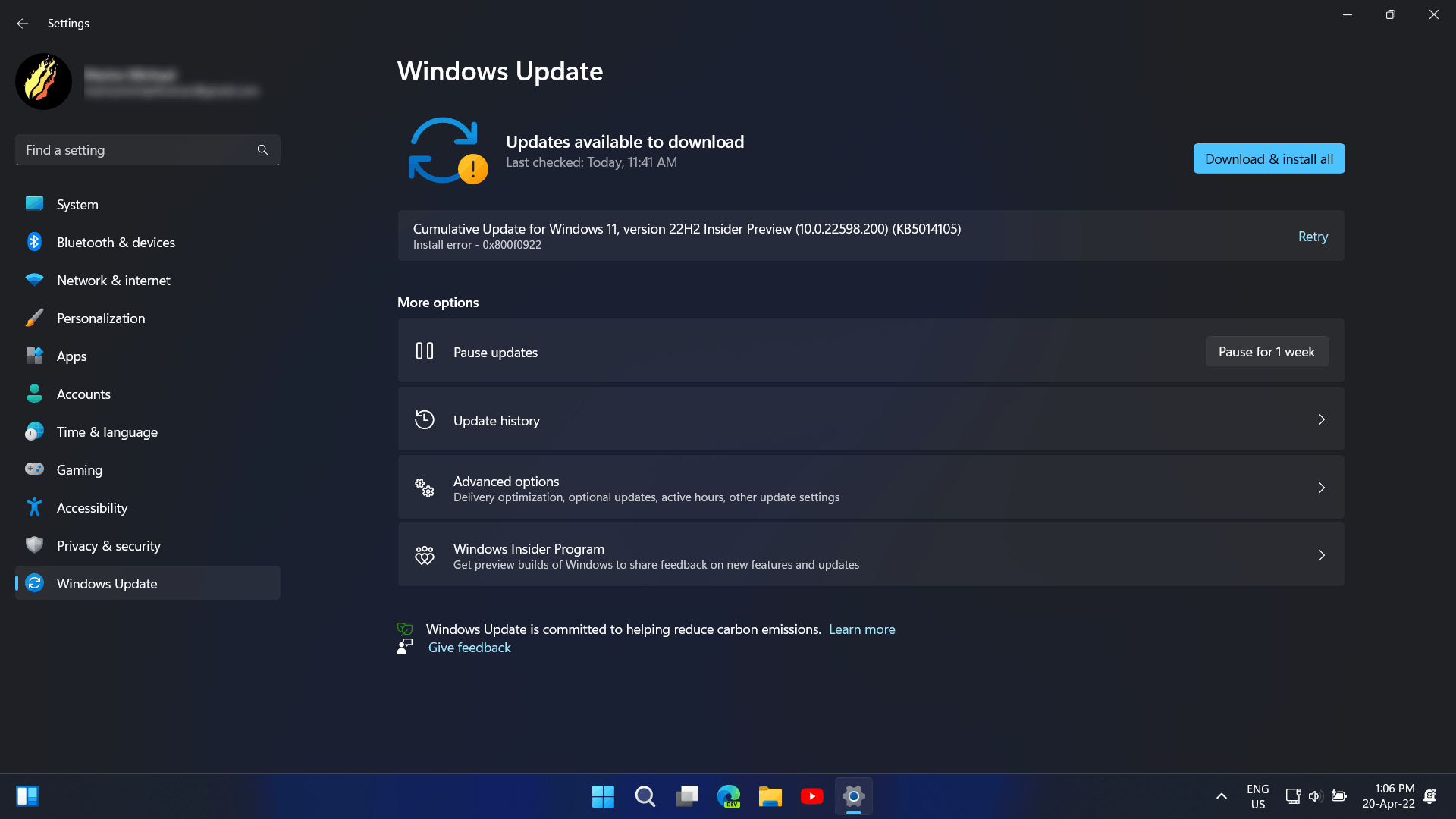
Task: Click the Windows Insider Program hearts icon
Action: 425,555
